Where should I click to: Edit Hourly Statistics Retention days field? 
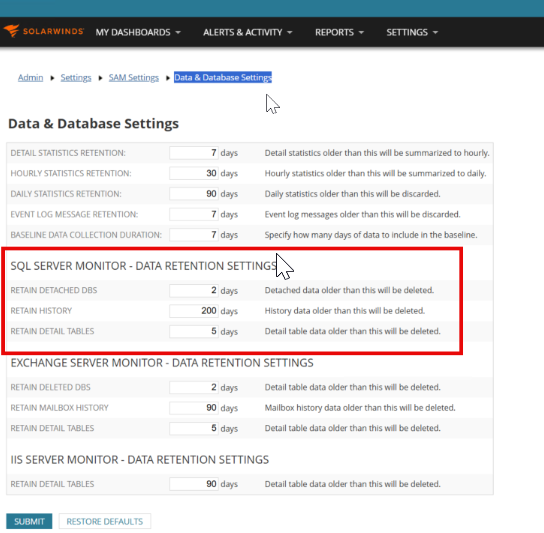click(x=194, y=173)
